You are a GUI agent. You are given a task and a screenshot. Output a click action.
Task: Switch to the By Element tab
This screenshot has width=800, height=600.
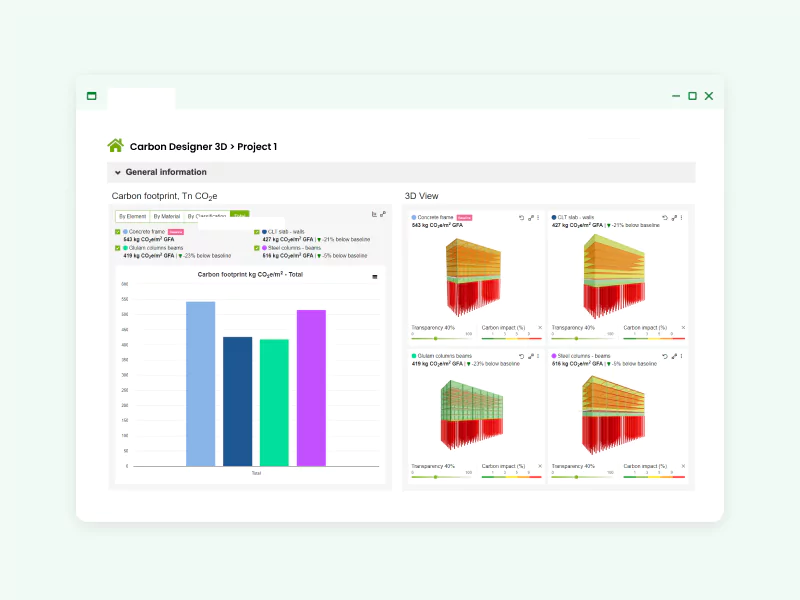click(x=132, y=216)
